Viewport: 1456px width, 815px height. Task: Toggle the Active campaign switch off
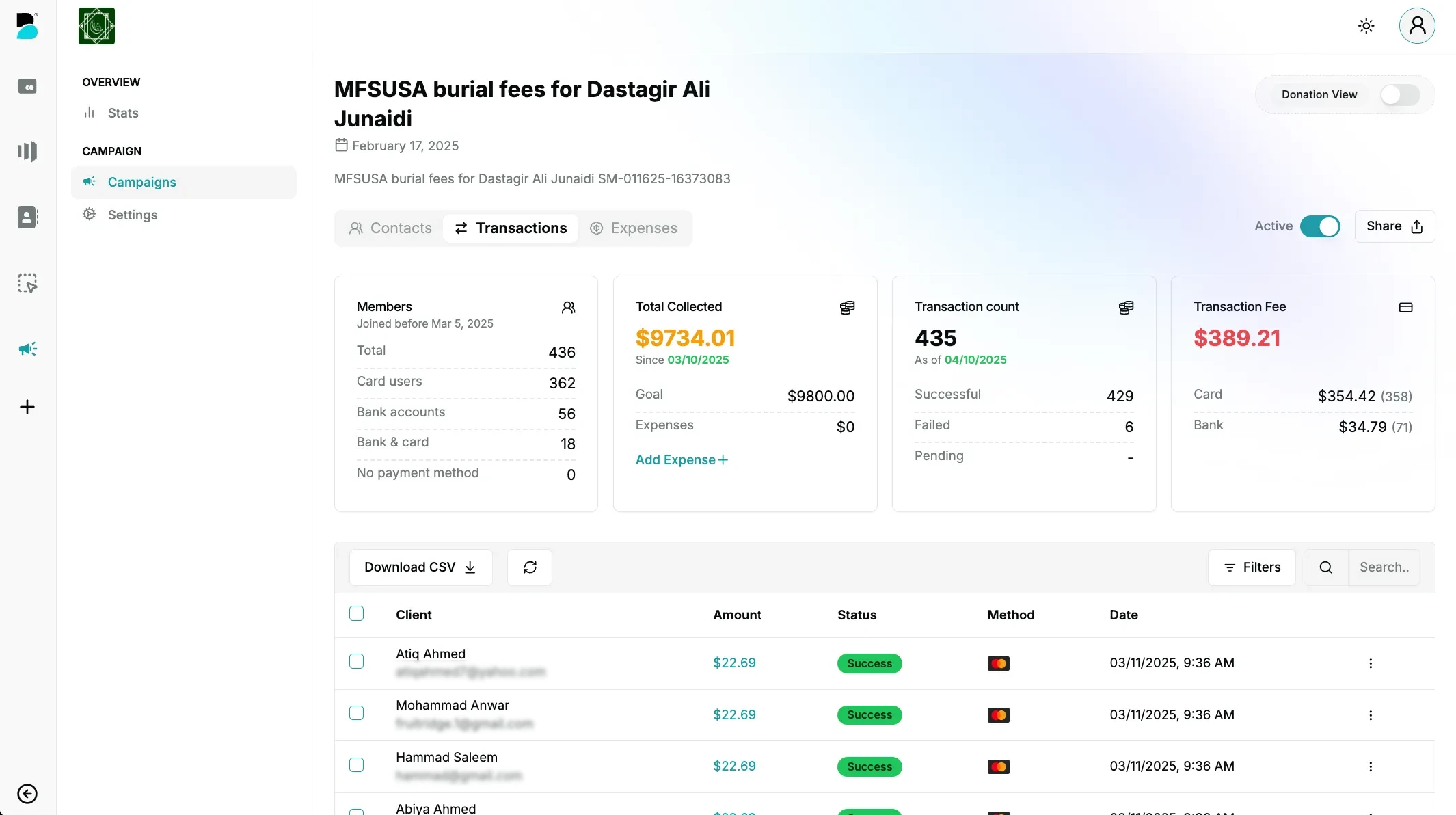click(1320, 226)
